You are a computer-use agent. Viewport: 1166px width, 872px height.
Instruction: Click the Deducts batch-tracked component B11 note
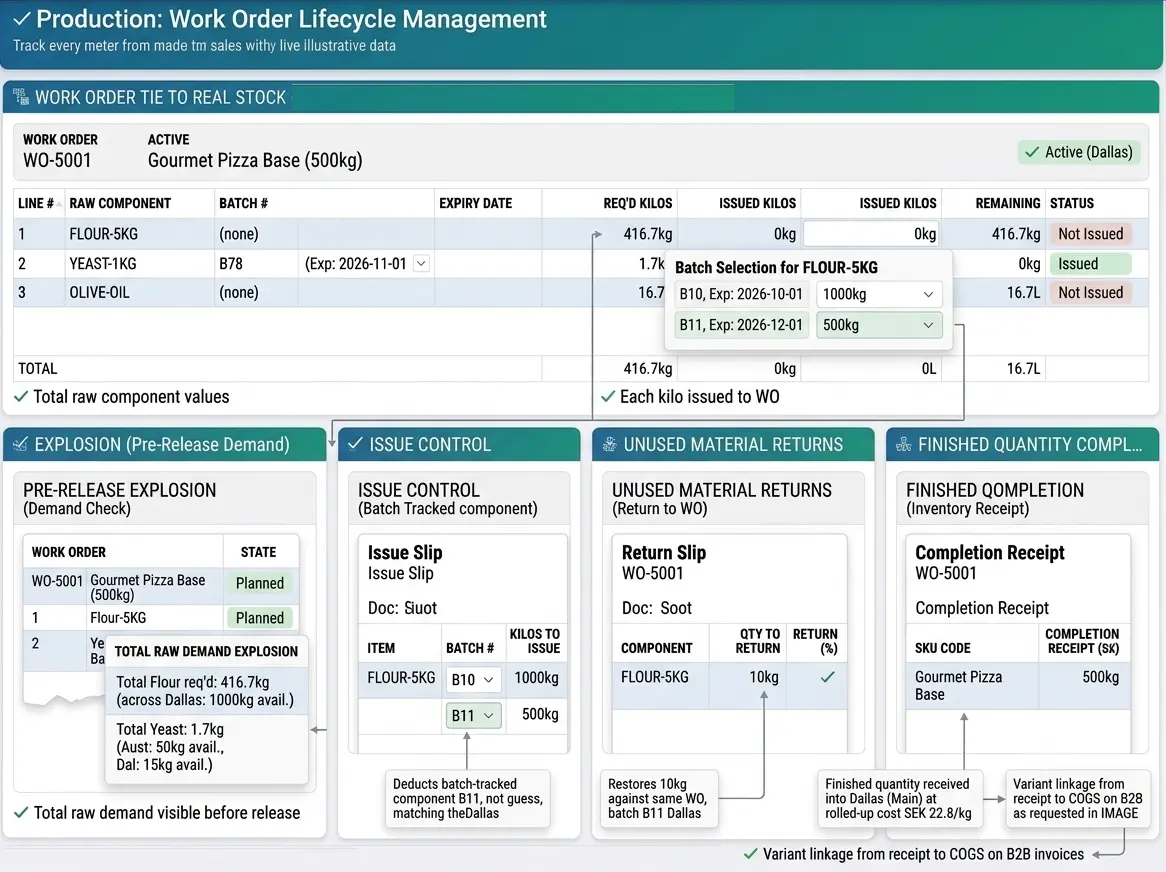(x=468, y=799)
